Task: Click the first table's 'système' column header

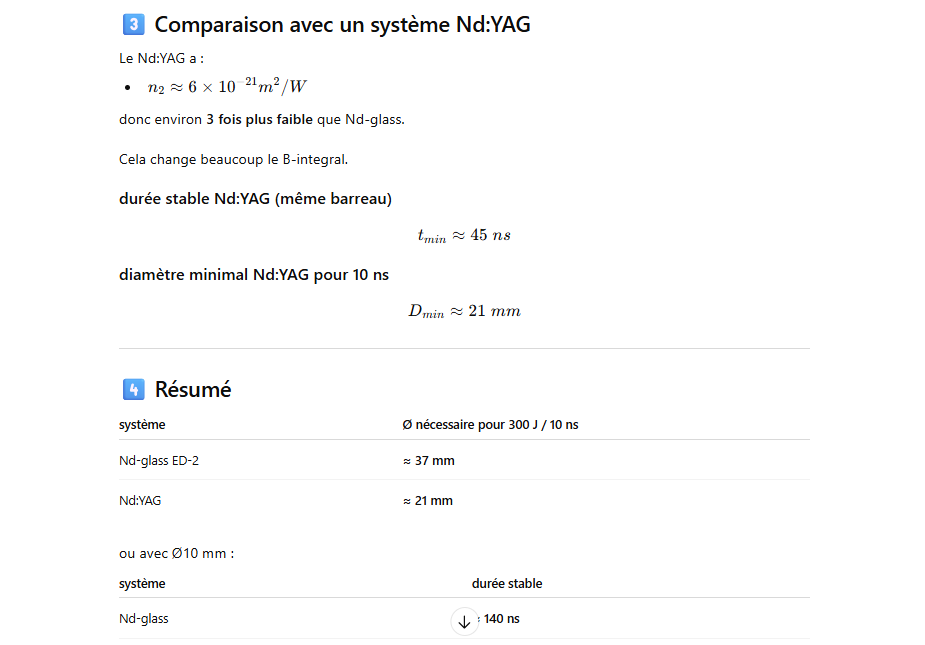Action: [x=142, y=425]
